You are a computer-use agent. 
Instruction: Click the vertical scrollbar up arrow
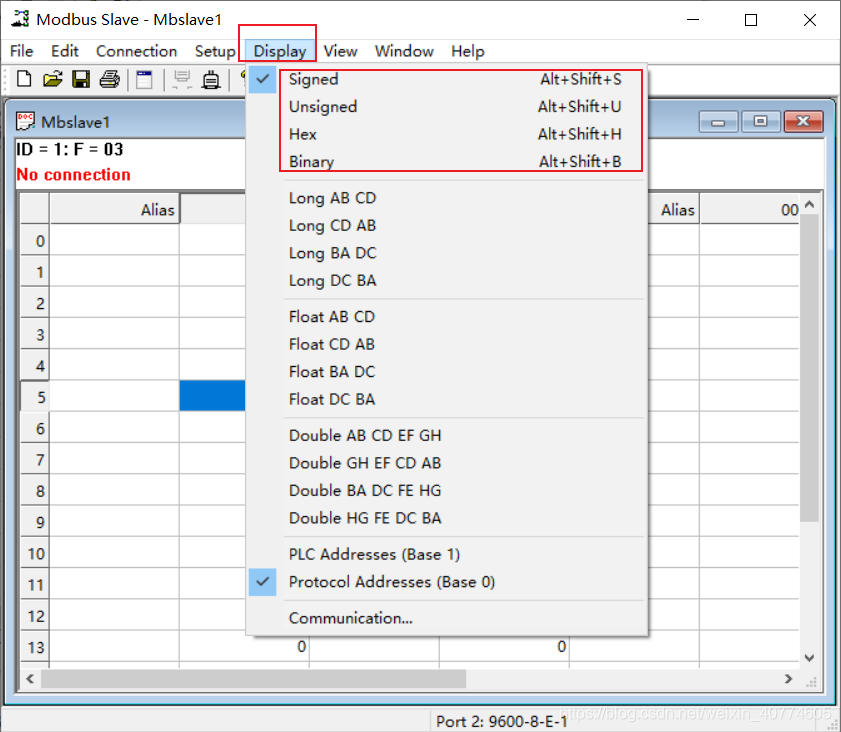click(810, 204)
